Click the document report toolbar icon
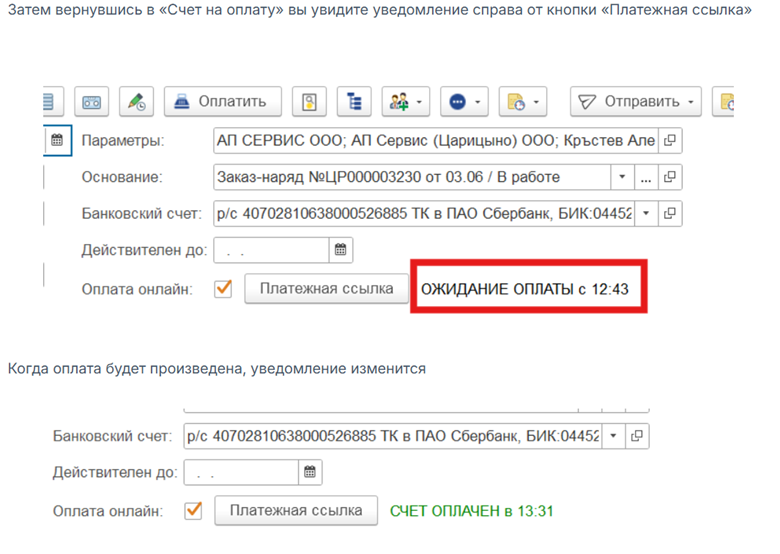The height and width of the screenshot is (554, 780). point(309,102)
